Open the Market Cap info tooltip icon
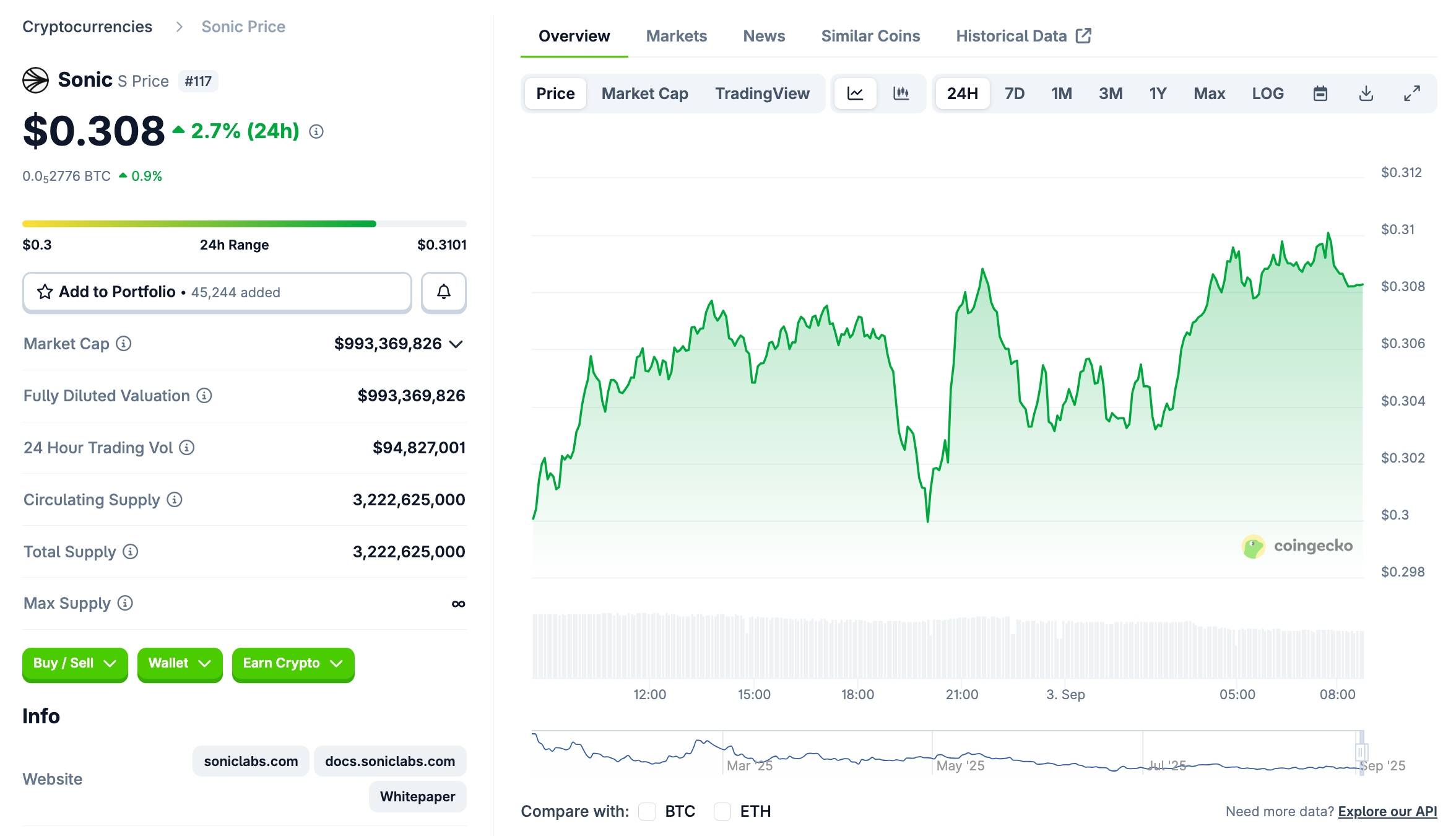Image resolution: width=1456 pixels, height=836 pixels. pos(124,344)
